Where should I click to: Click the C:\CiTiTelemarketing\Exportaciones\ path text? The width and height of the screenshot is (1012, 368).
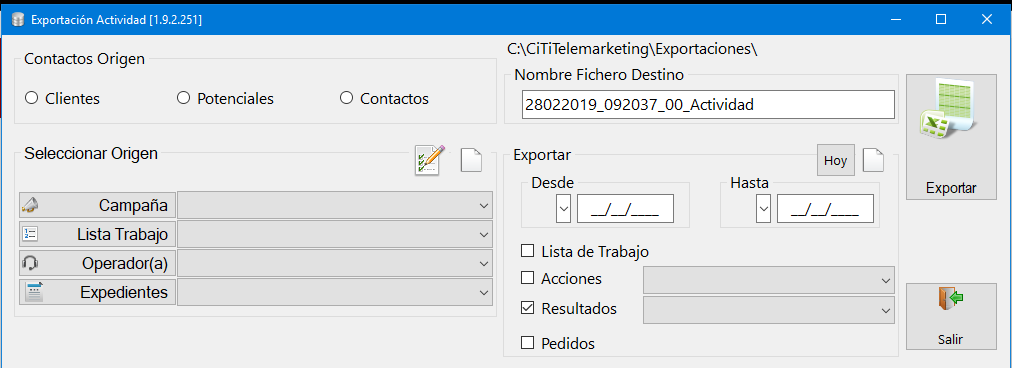click(x=632, y=48)
